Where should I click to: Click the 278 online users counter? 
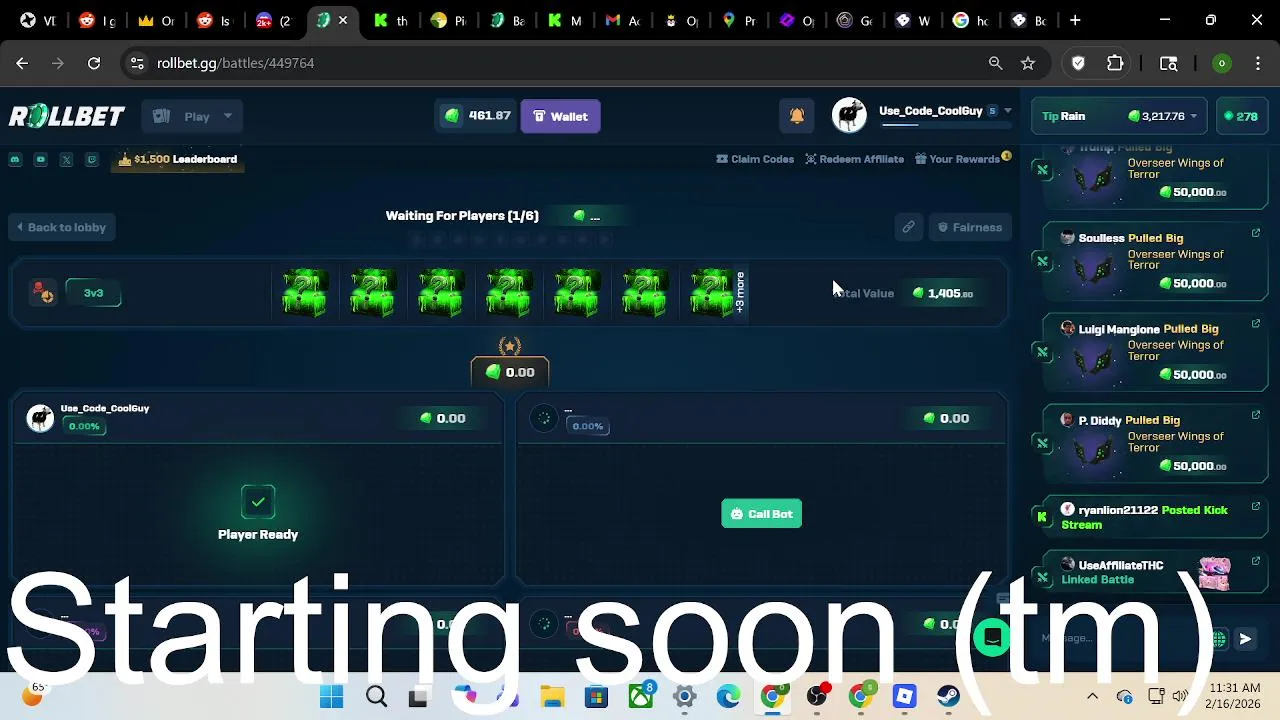point(1241,116)
